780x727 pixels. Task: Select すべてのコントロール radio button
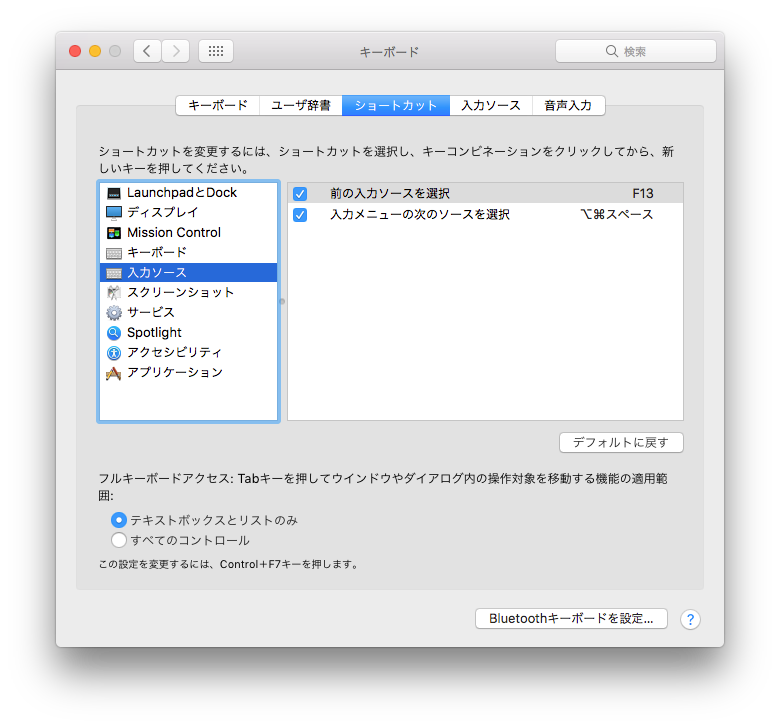click(119, 540)
